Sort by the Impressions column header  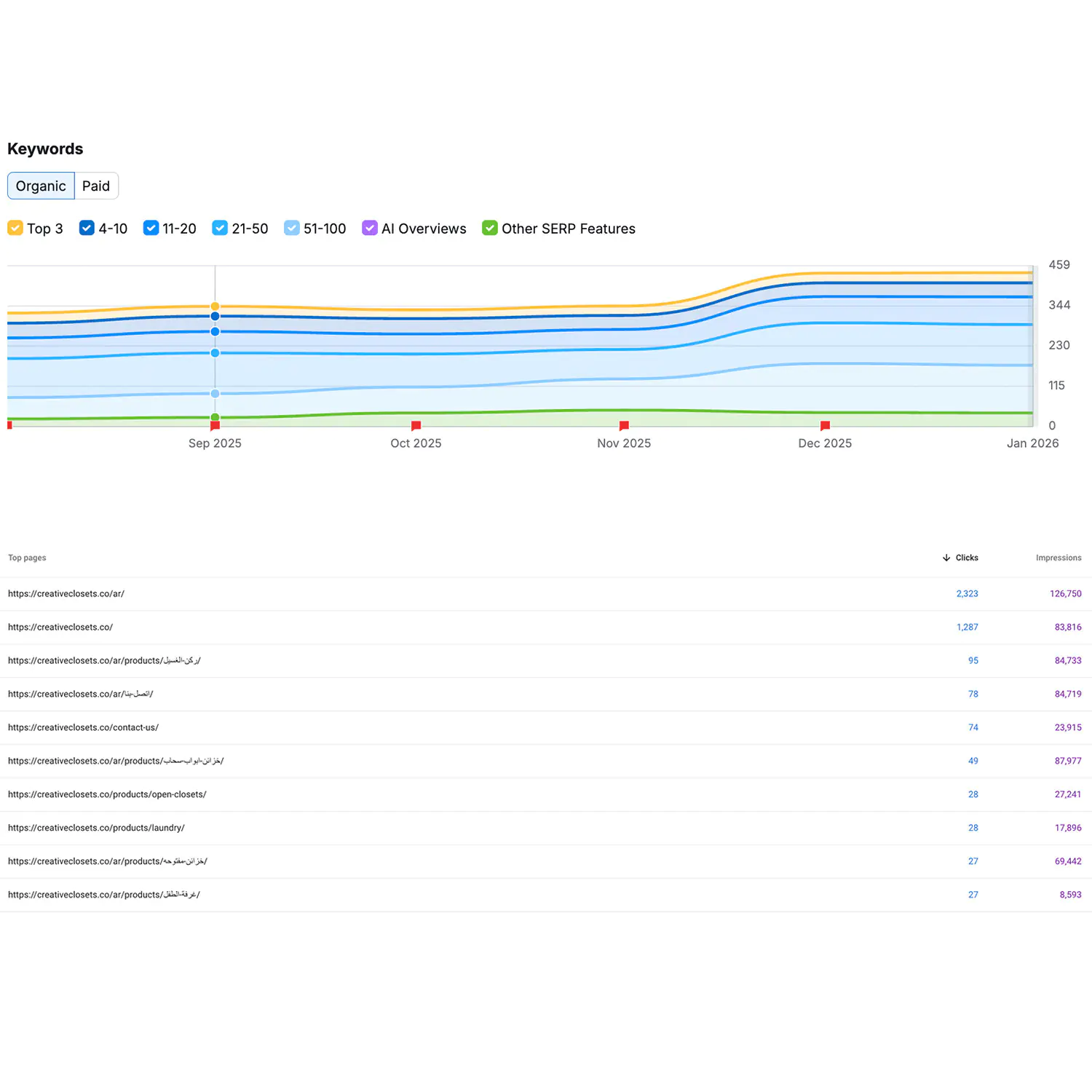(x=1058, y=558)
